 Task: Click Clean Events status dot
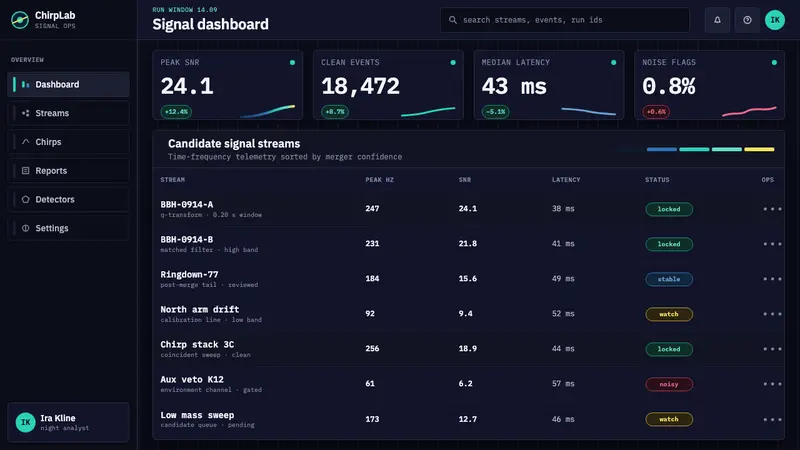(x=453, y=62)
